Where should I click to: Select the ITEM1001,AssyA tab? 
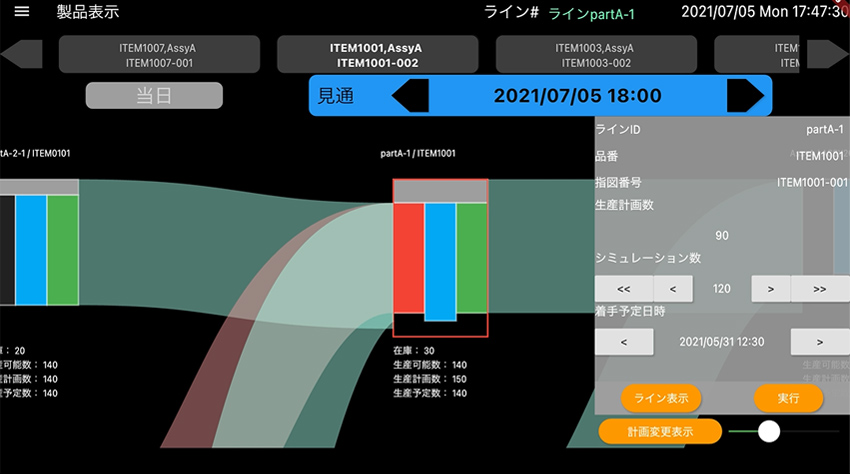pyautogui.click(x=376, y=55)
